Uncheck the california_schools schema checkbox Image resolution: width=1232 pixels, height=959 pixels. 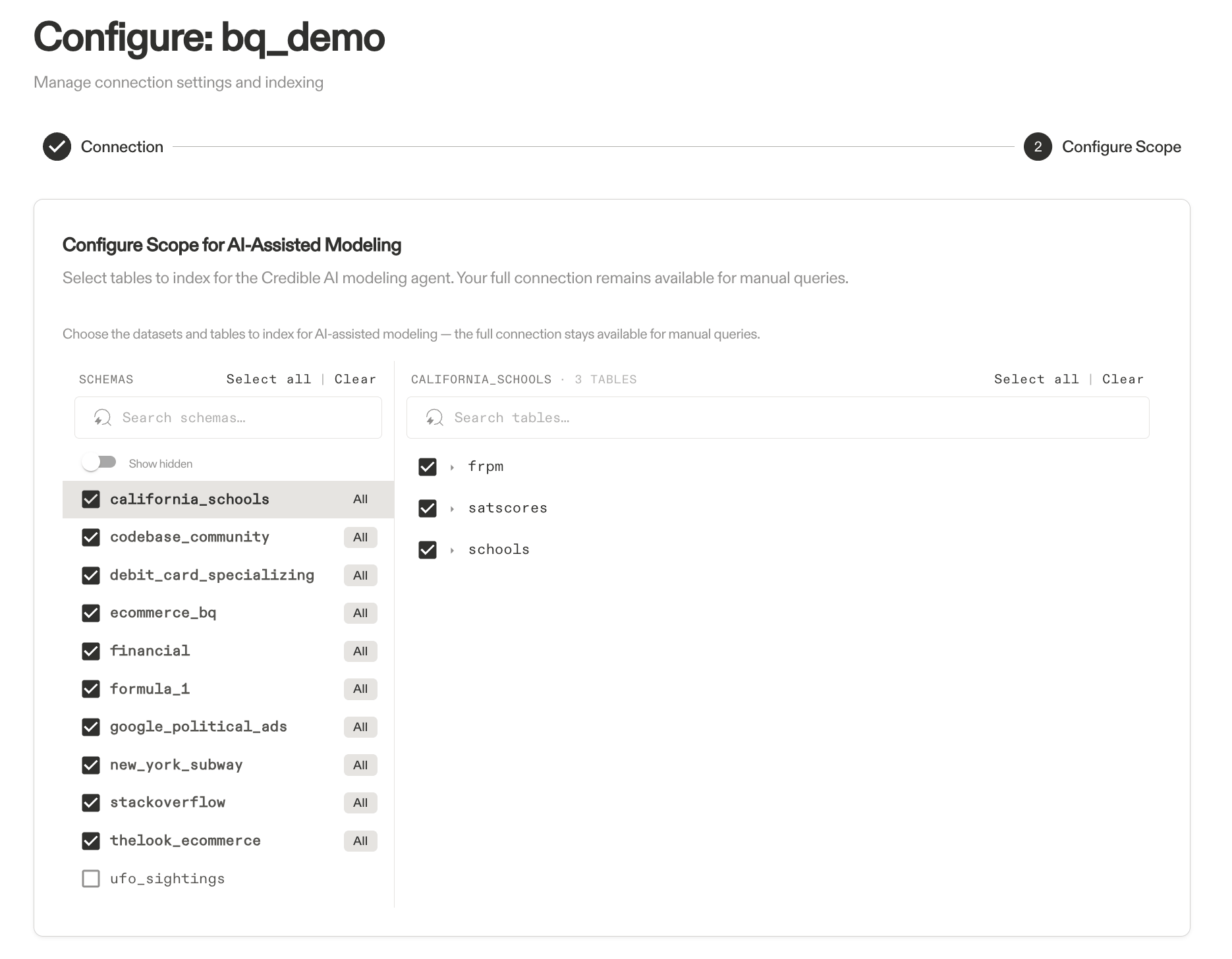click(x=91, y=499)
